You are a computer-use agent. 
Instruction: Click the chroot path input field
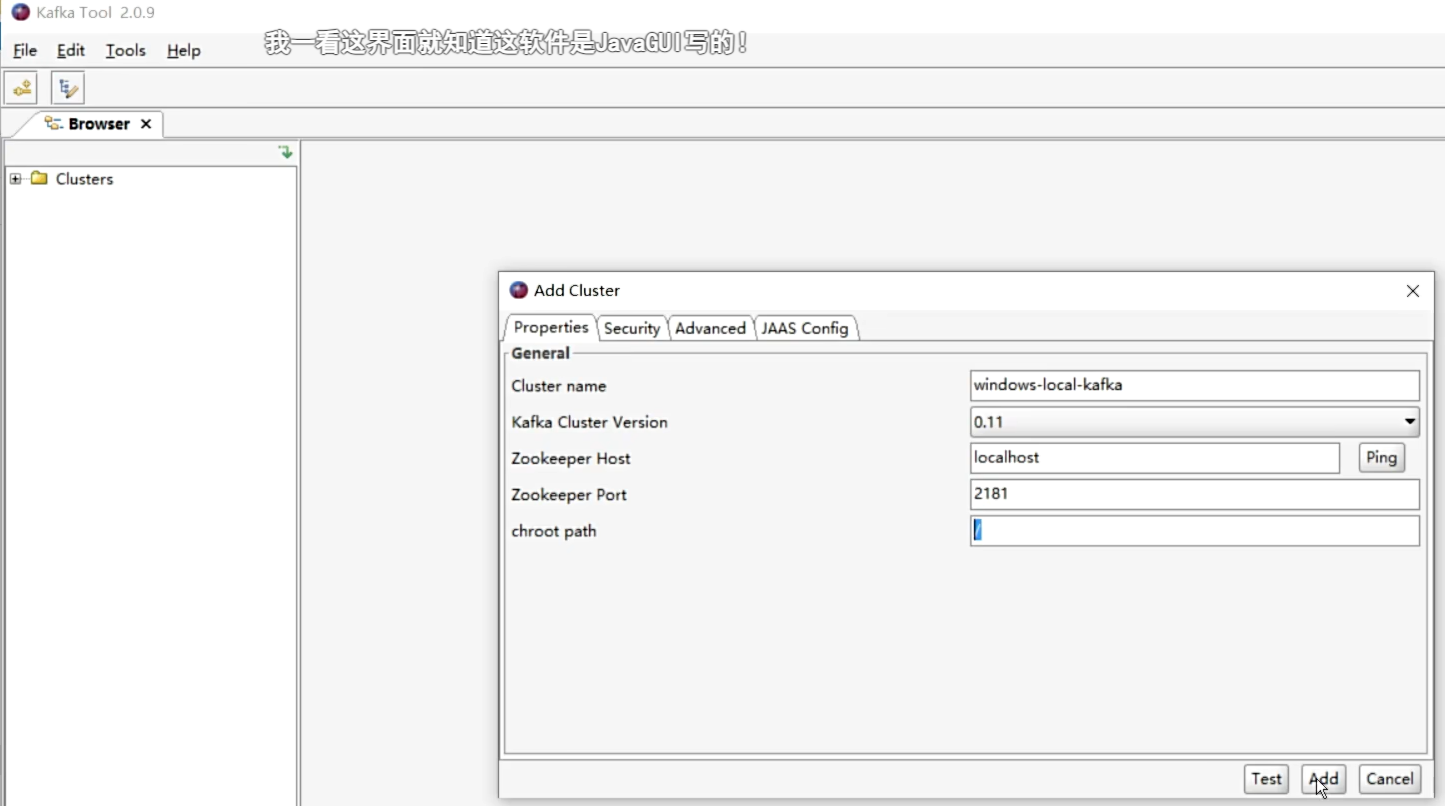[1195, 531]
